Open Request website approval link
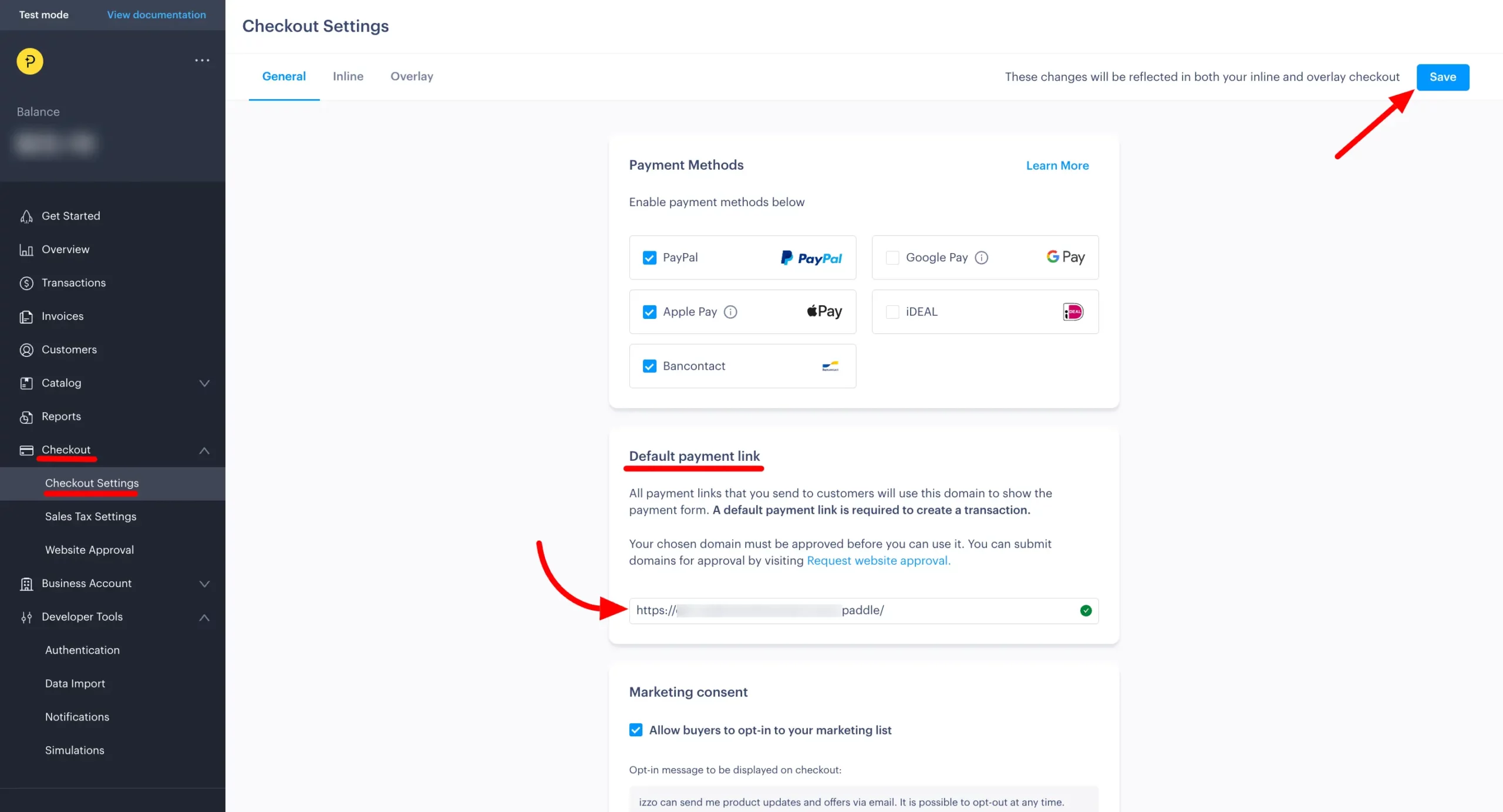The image size is (1503, 812). [x=878, y=561]
